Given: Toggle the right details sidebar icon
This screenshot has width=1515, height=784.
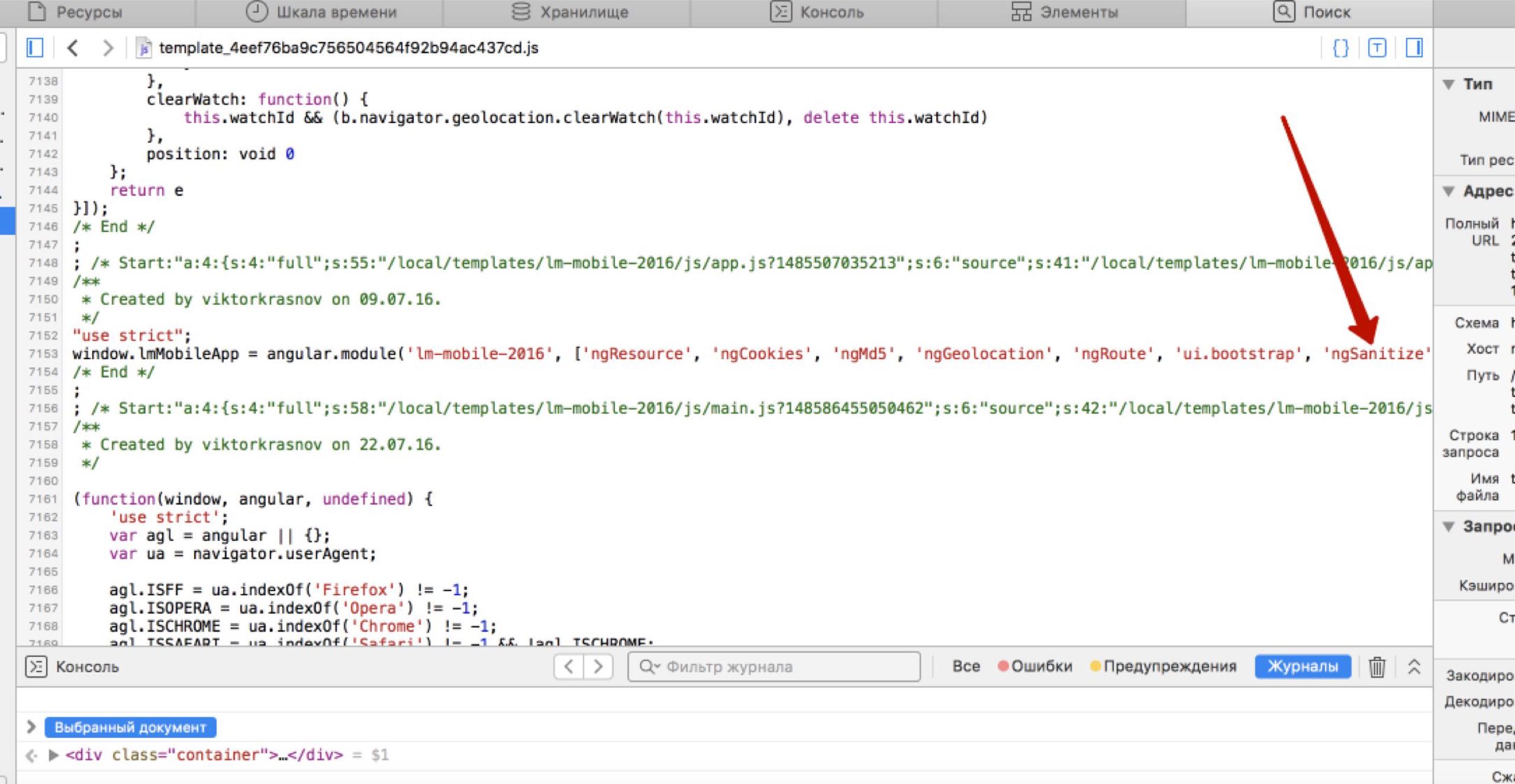Looking at the screenshot, I should click(1414, 47).
